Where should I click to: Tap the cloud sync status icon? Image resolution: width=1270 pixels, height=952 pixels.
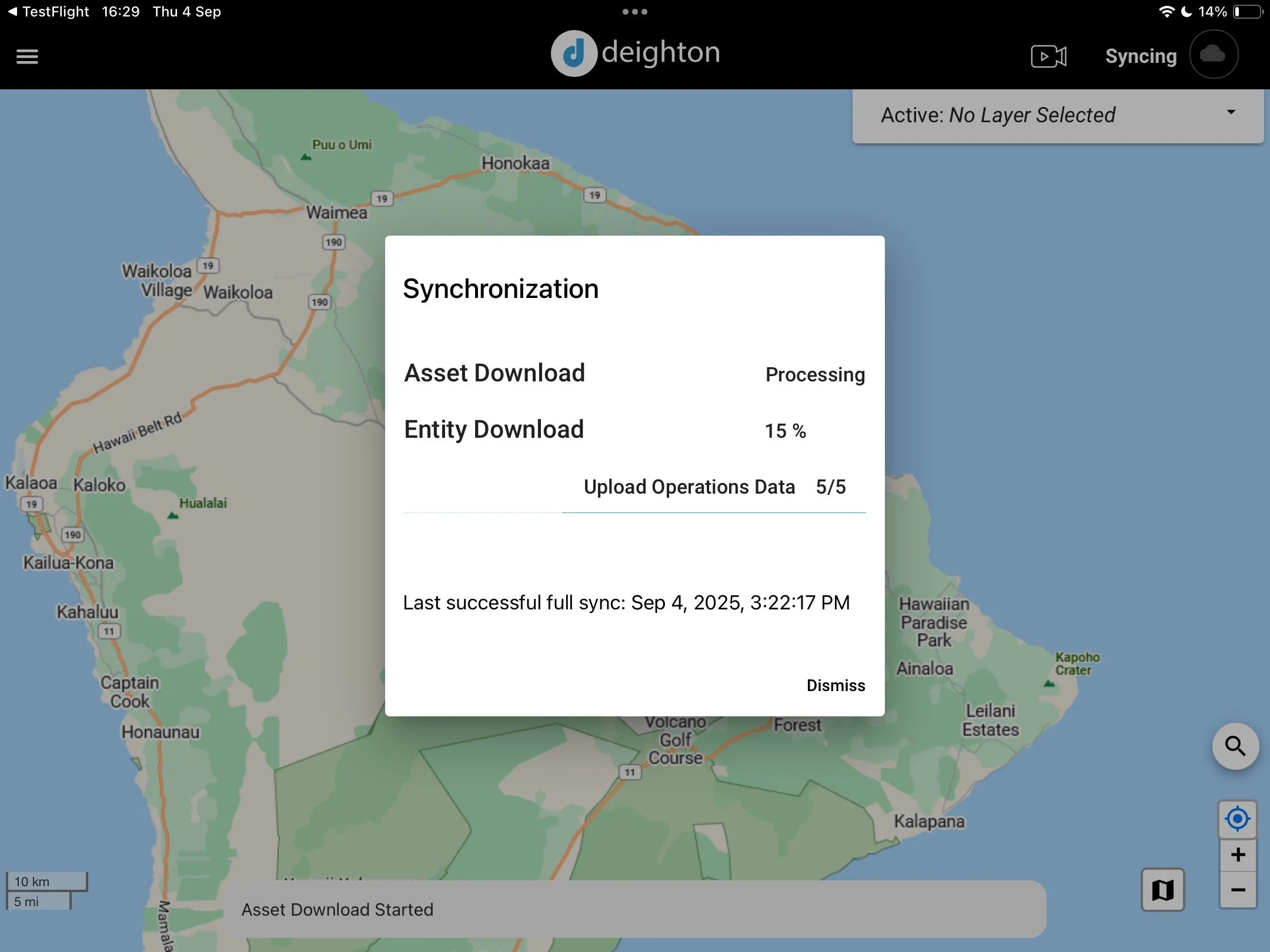pyautogui.click(x=1214, y=55)
